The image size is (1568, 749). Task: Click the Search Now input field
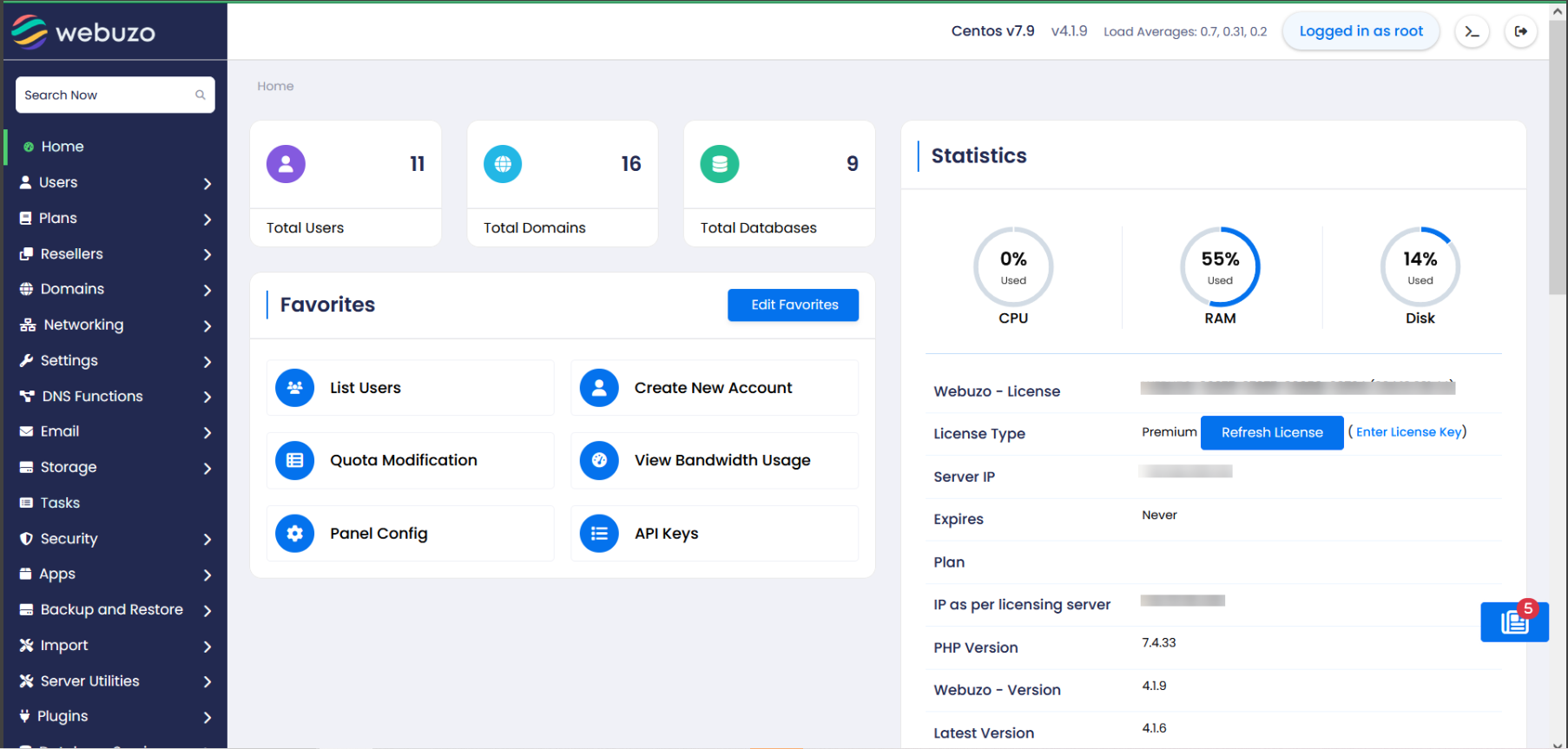tap(115, 95)
